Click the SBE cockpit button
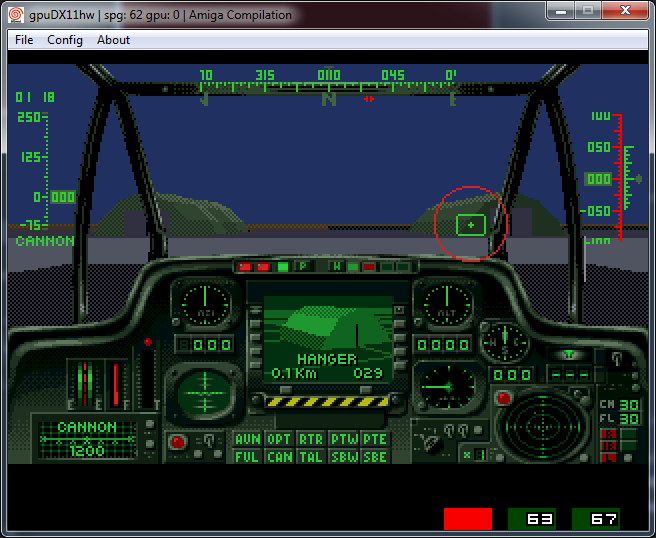Image resolution: width=656 pixels, height=538 pixels. (x=375, y=456)
